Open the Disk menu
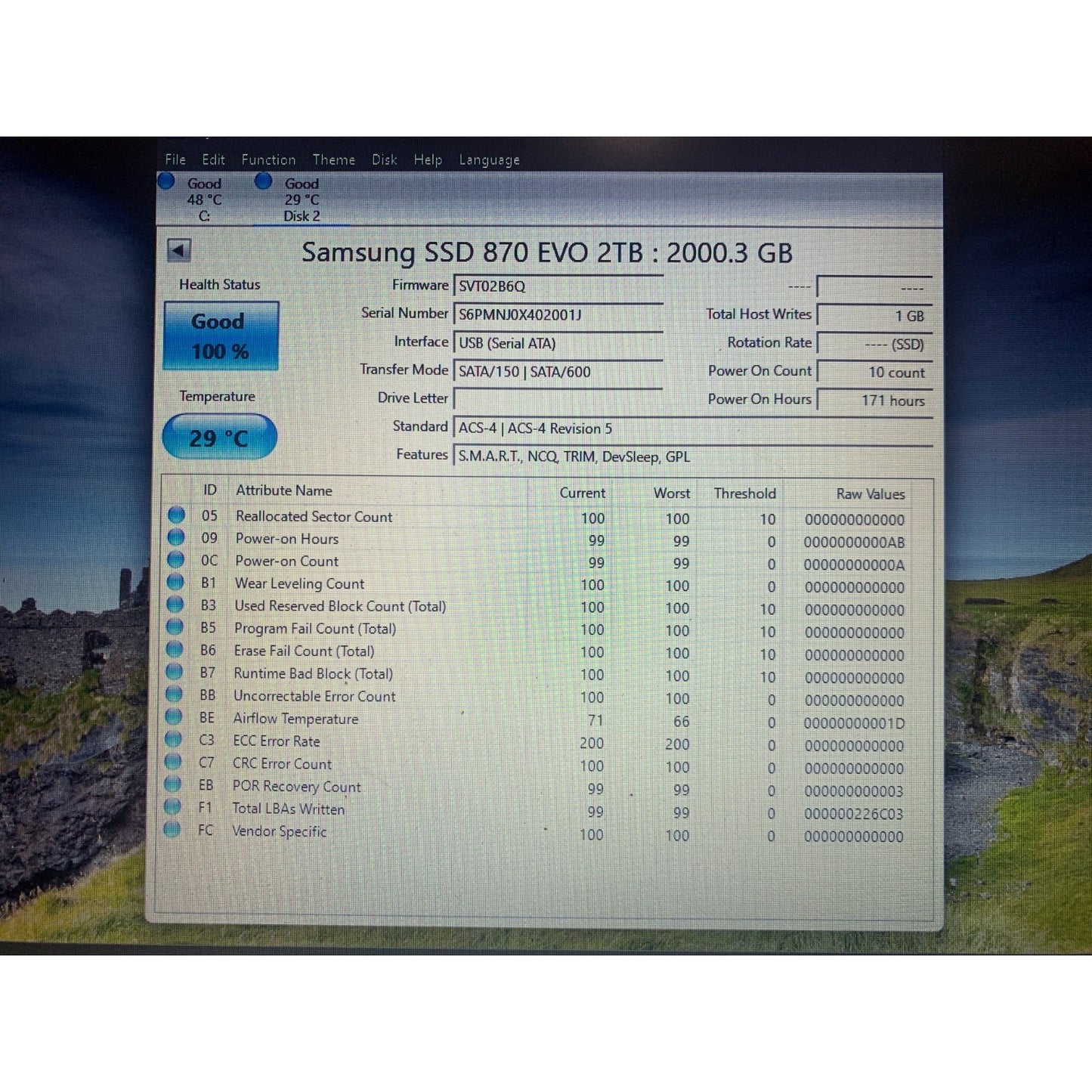Viewport: 1092px width, 1092px height. coord(384,159)
